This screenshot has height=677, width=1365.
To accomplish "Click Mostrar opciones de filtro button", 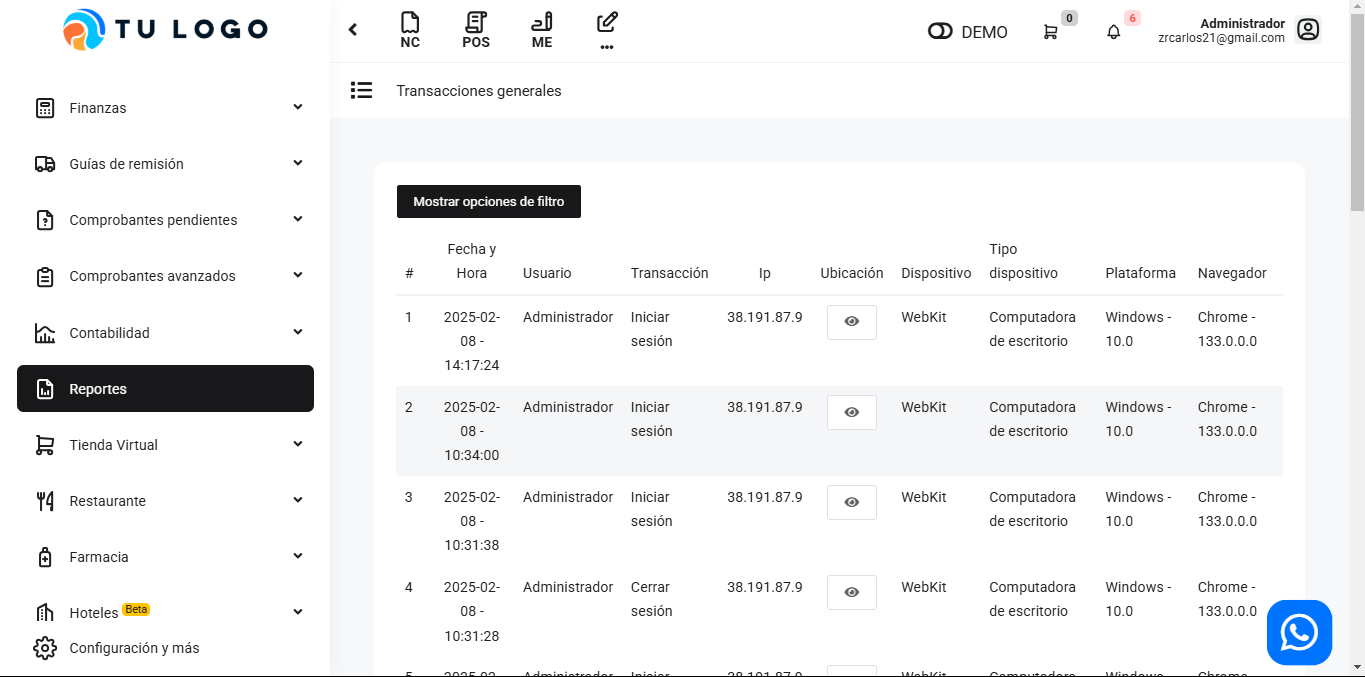I will 488,202.
